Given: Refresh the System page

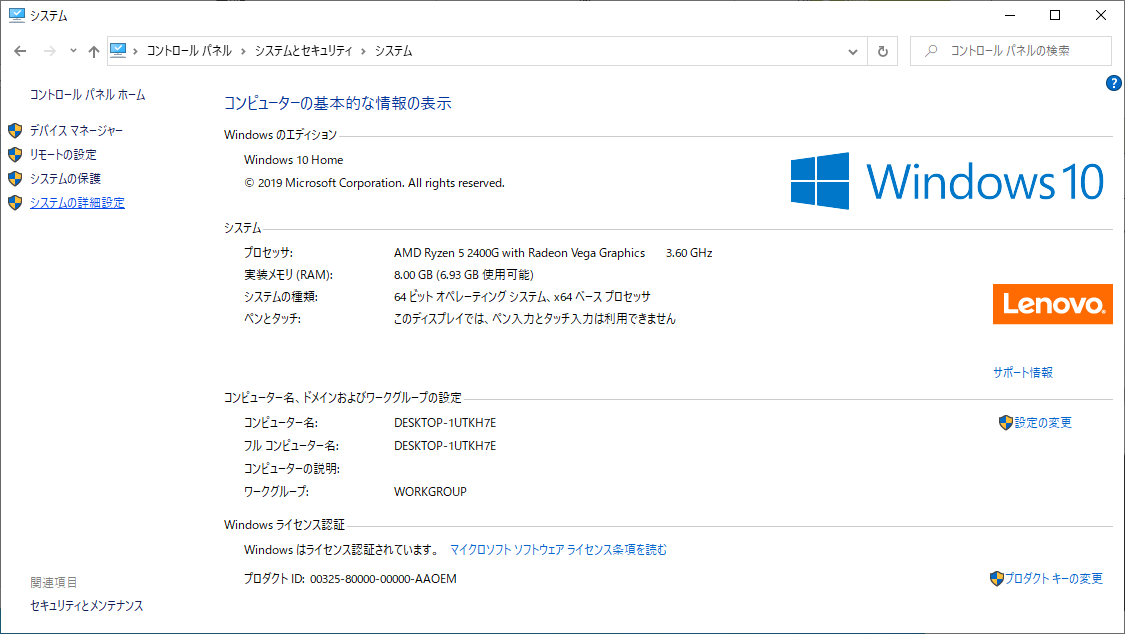Looking at the screenshot, I should coord(882,51).
